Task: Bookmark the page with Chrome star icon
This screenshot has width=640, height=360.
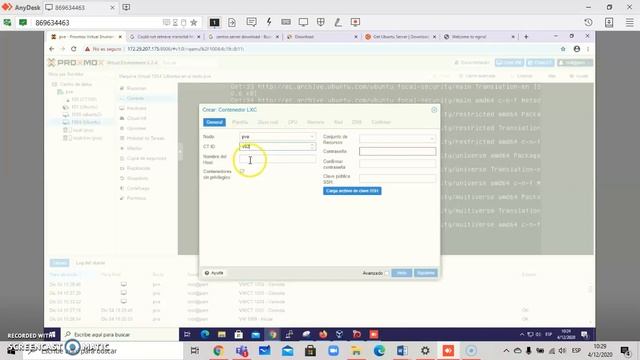Action: [x=563, y=49]
